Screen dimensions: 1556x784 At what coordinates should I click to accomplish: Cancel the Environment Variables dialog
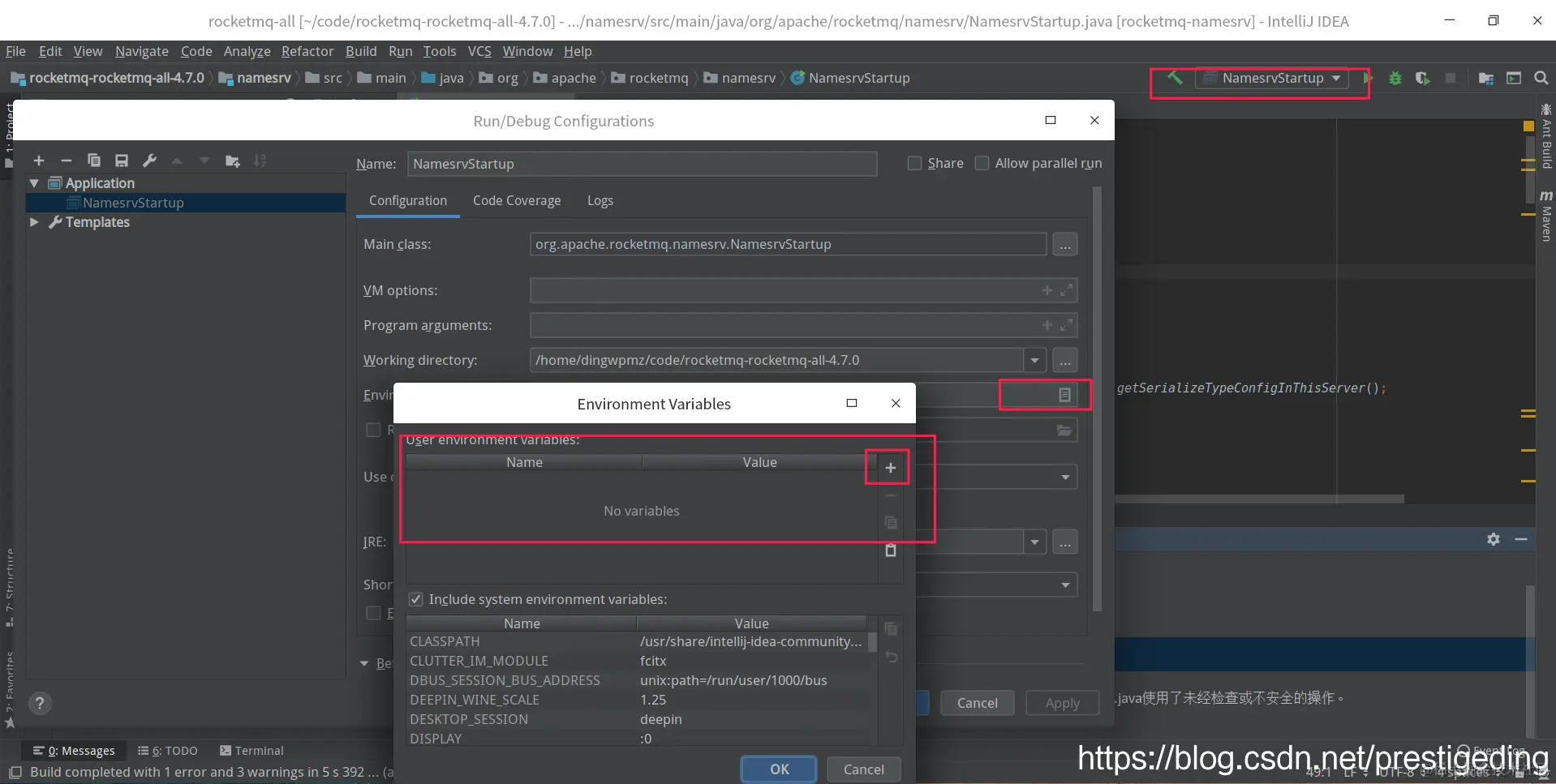[863, 769]
